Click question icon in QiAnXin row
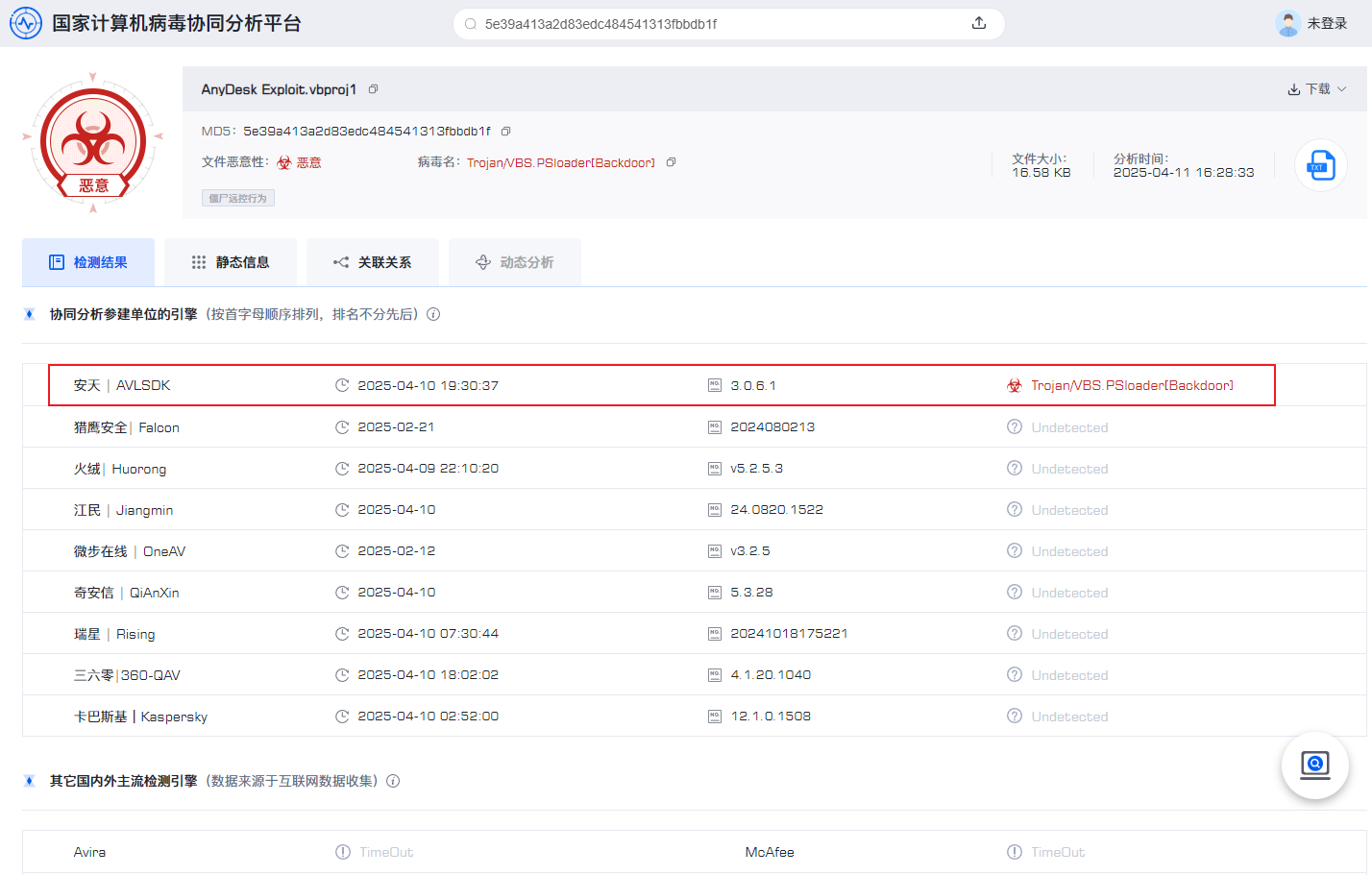This screenshot has width=1372, height=875. [1015, 592]
